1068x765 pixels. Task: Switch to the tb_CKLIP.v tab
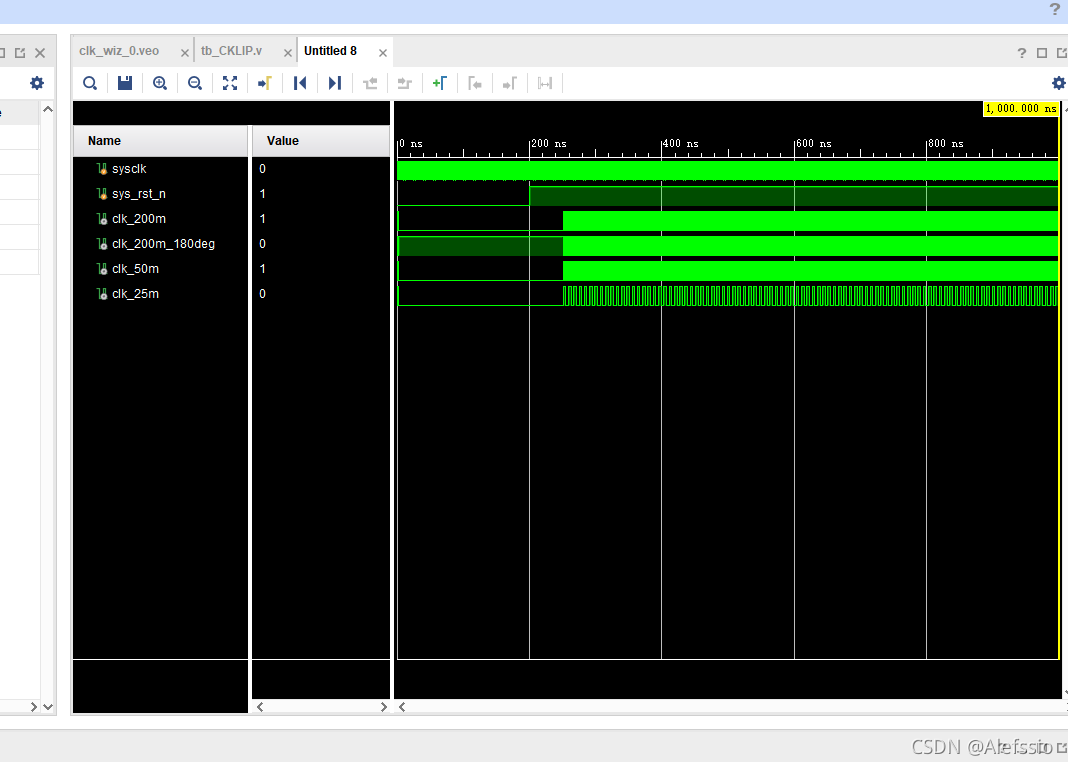pos(232,51)
